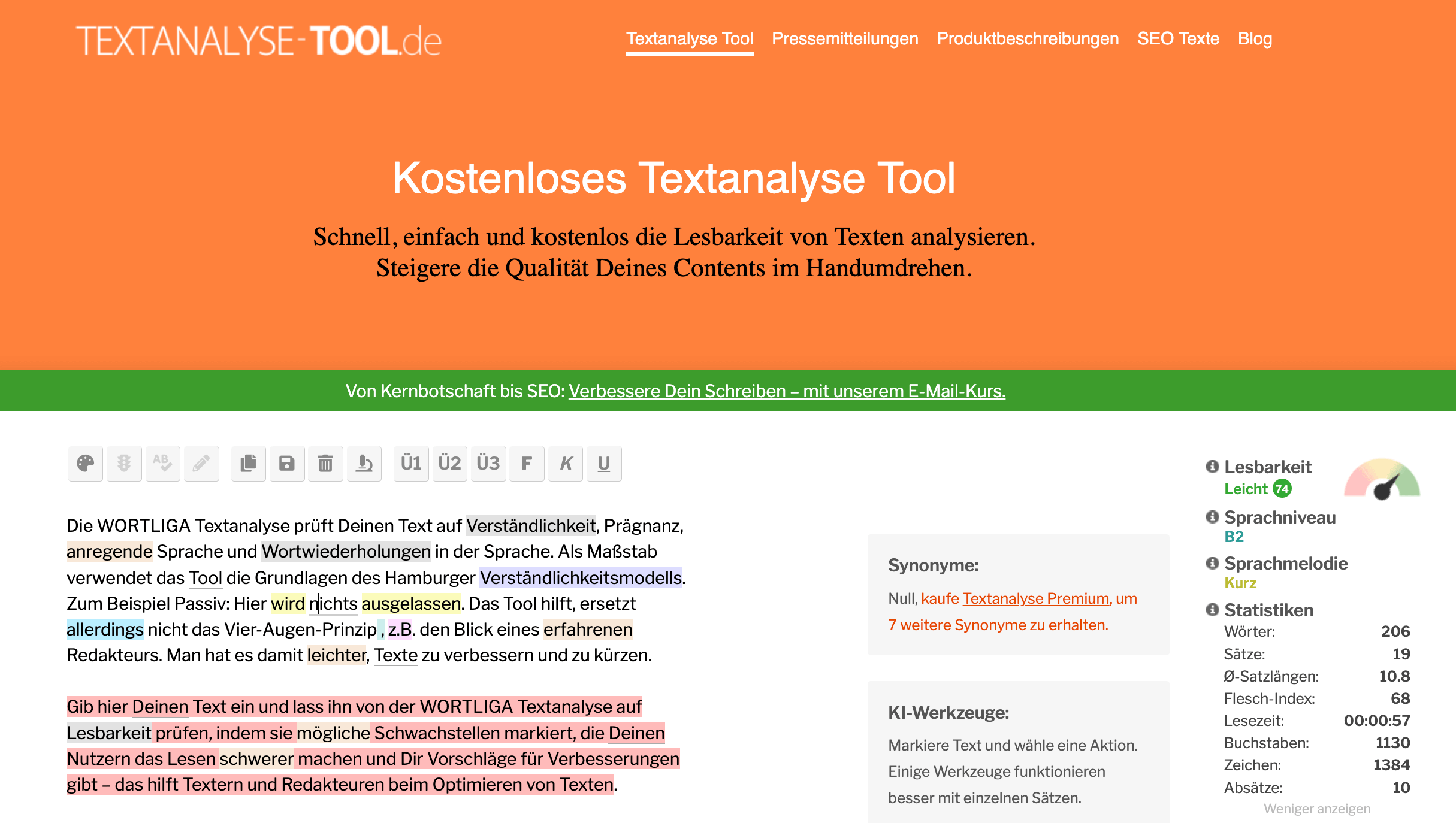Save text with the floppy disk icon
The width and height of the screenshot is (1456, 823).
tap(287, 464)
